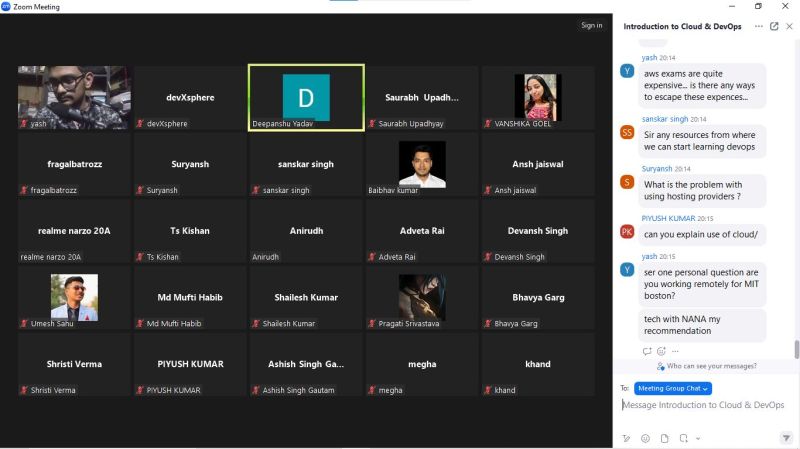Select VANSHIKA GOEL's participant tile

tap(538, 97)
